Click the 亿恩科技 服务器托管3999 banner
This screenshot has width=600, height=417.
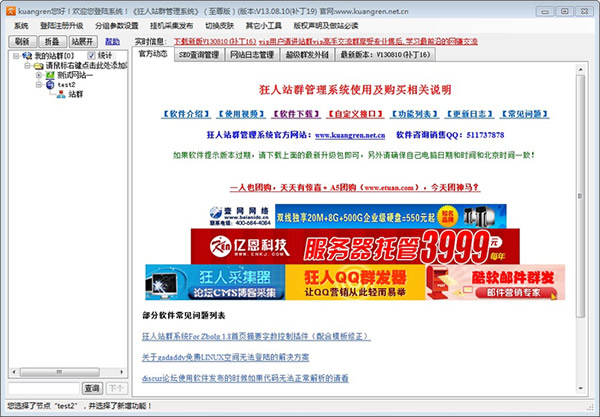355,246
